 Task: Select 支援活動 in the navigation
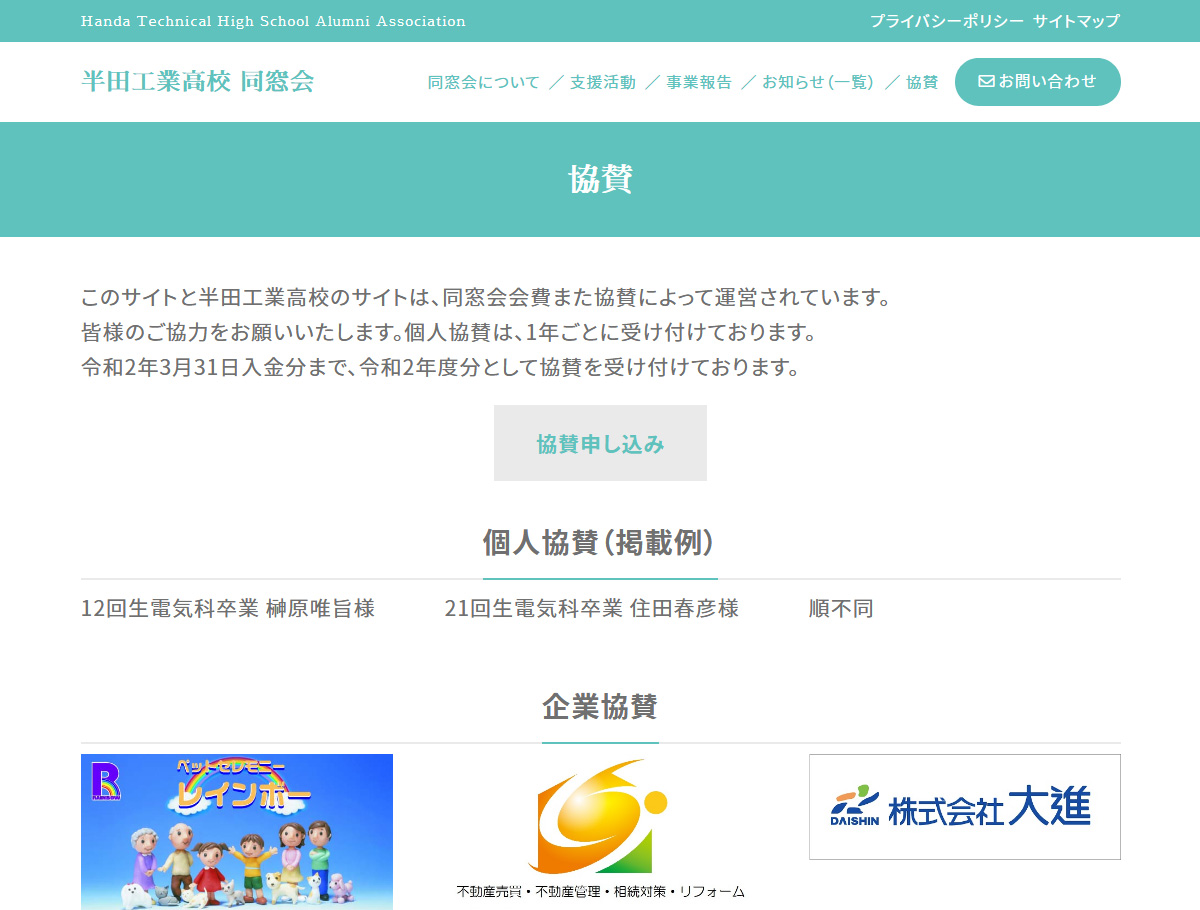pyautogui.click(x=602, y=82)
